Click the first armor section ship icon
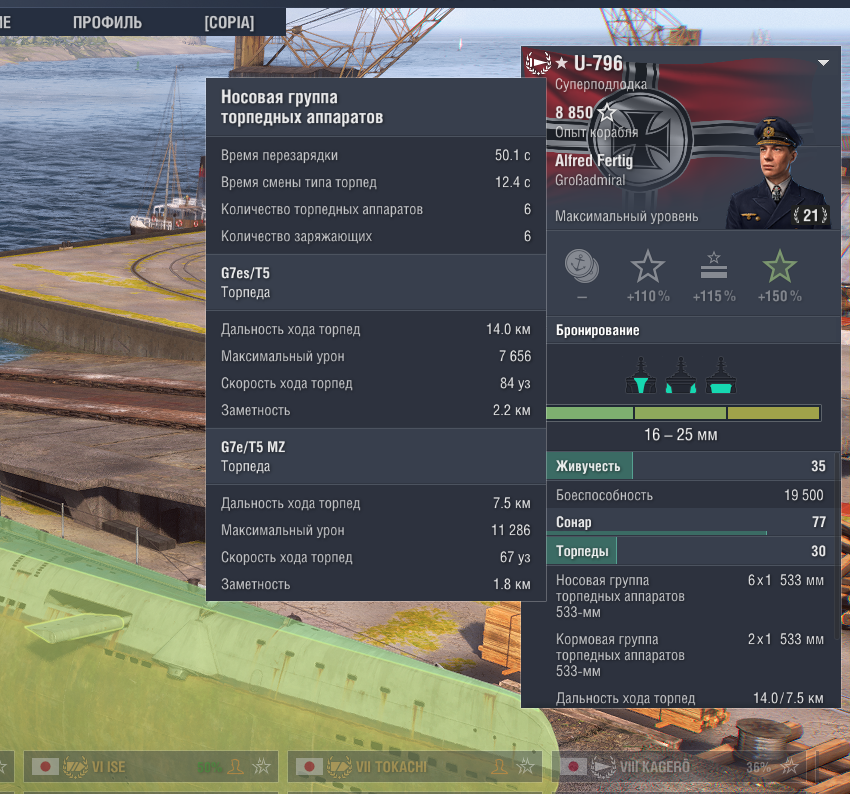The image size is (850, 794). pos(641,375)
